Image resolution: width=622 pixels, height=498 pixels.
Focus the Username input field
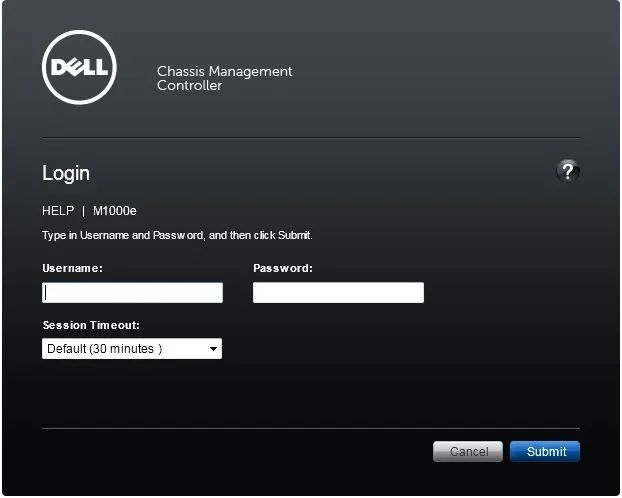(132, 293)
